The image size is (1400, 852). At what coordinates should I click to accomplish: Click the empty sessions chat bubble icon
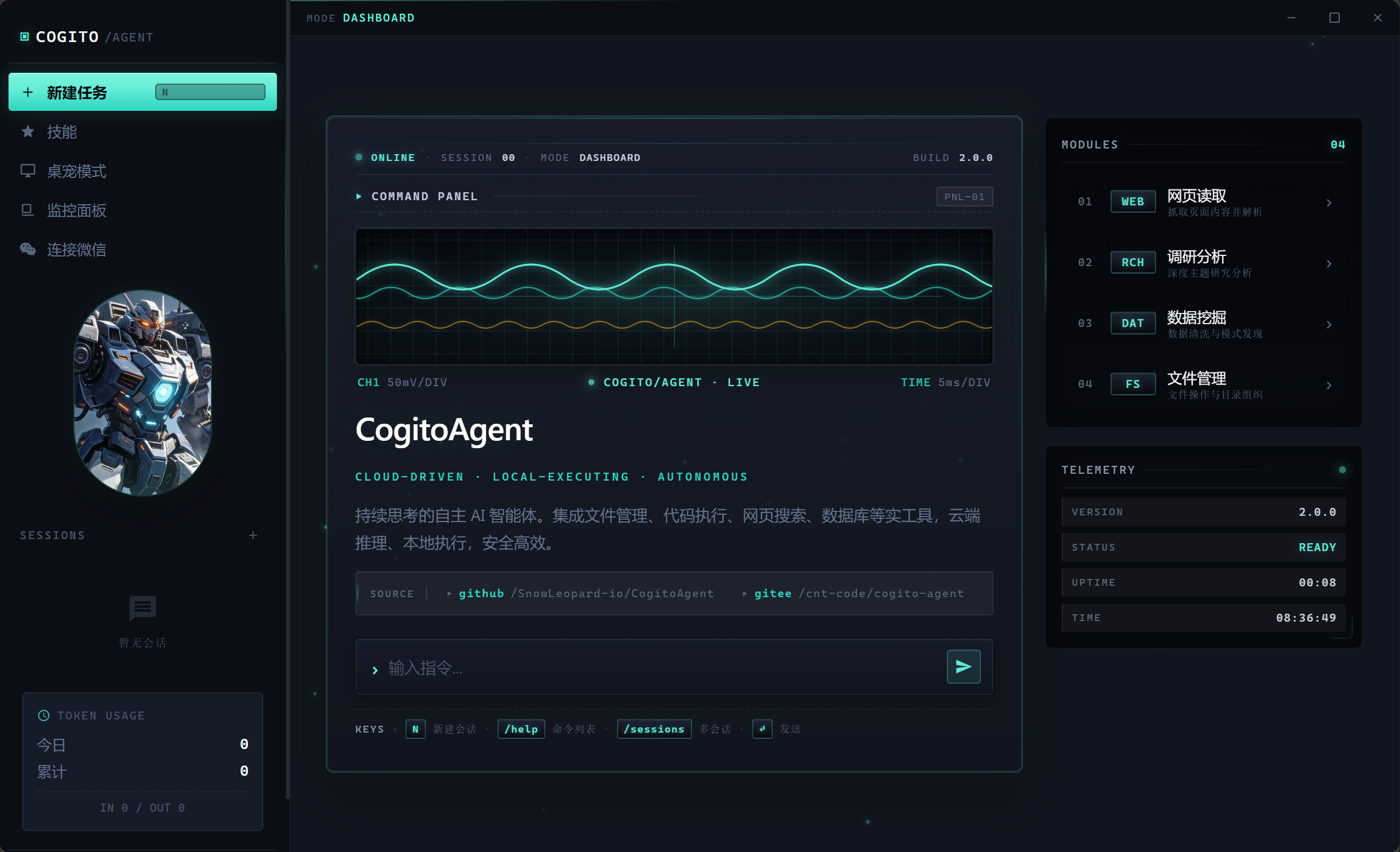click(x=143, y=609)
